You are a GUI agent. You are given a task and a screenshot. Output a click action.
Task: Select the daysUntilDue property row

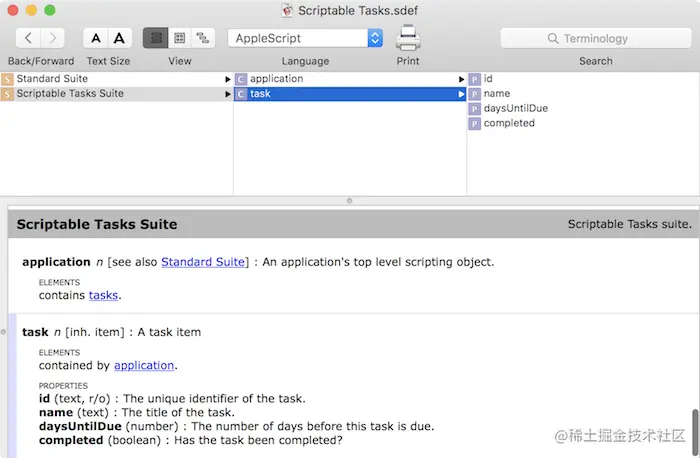[583, 108]
